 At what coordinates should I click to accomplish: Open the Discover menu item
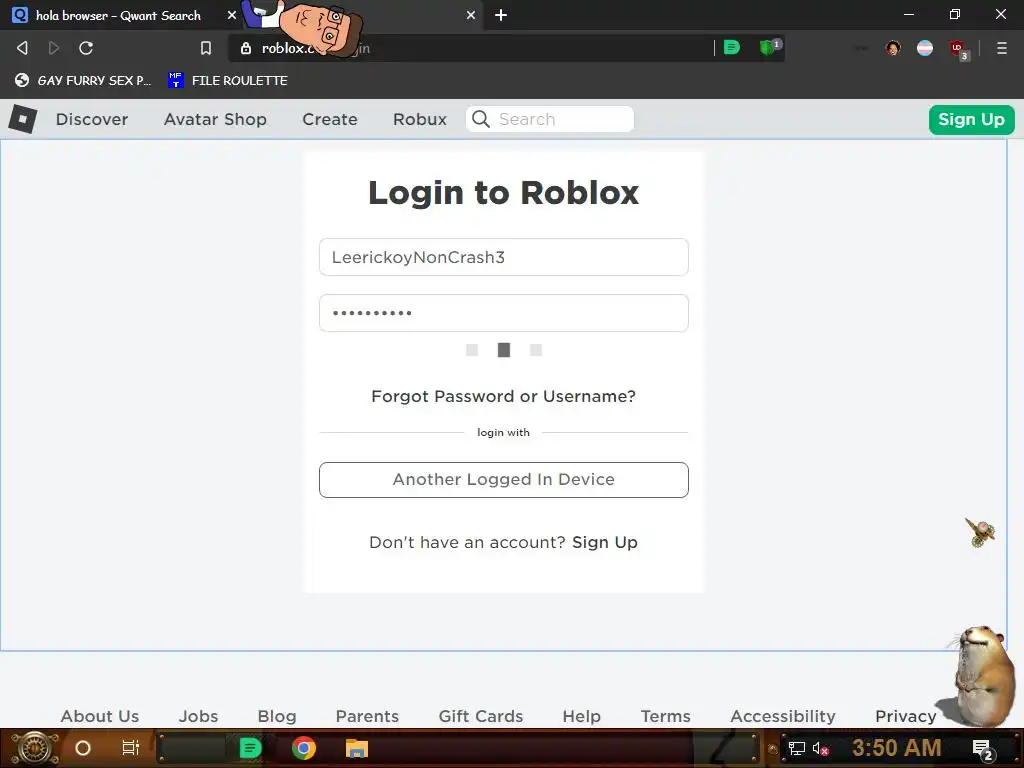pyautogui.click(x=92, y=120)
